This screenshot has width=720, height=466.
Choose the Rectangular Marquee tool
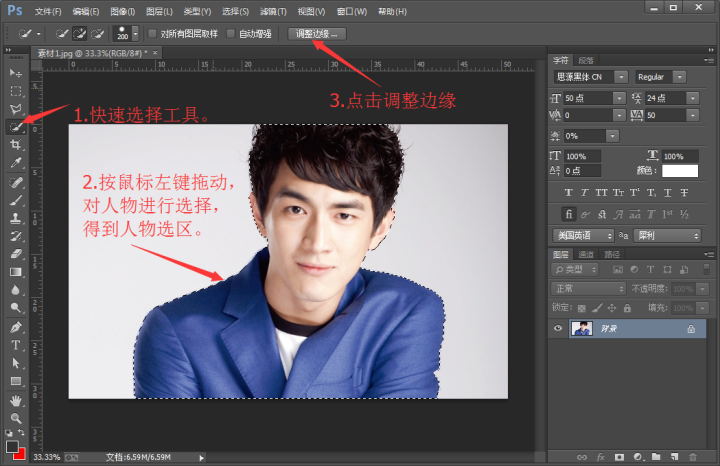point(16,91)
